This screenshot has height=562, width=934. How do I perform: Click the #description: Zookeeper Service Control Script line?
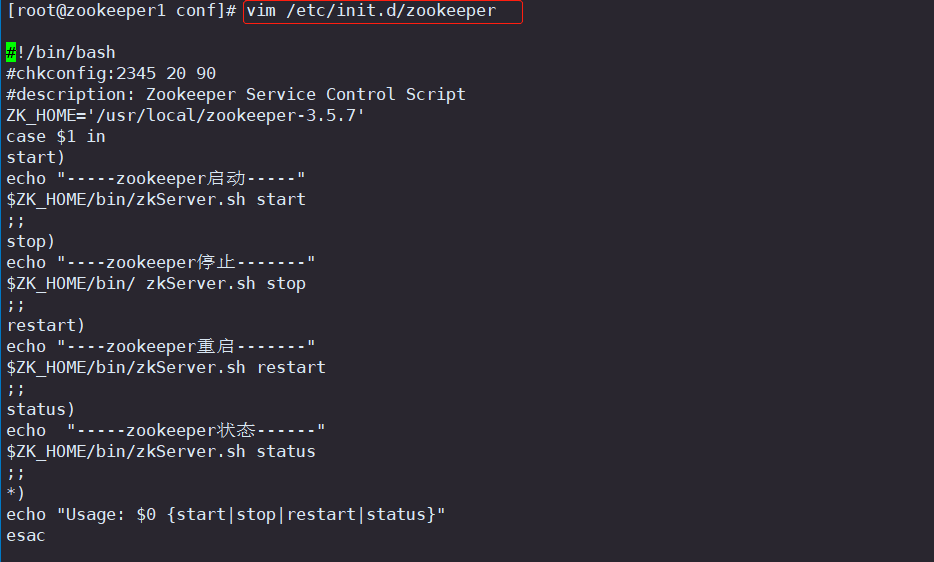pyautogui.click(x=236, y=95)
